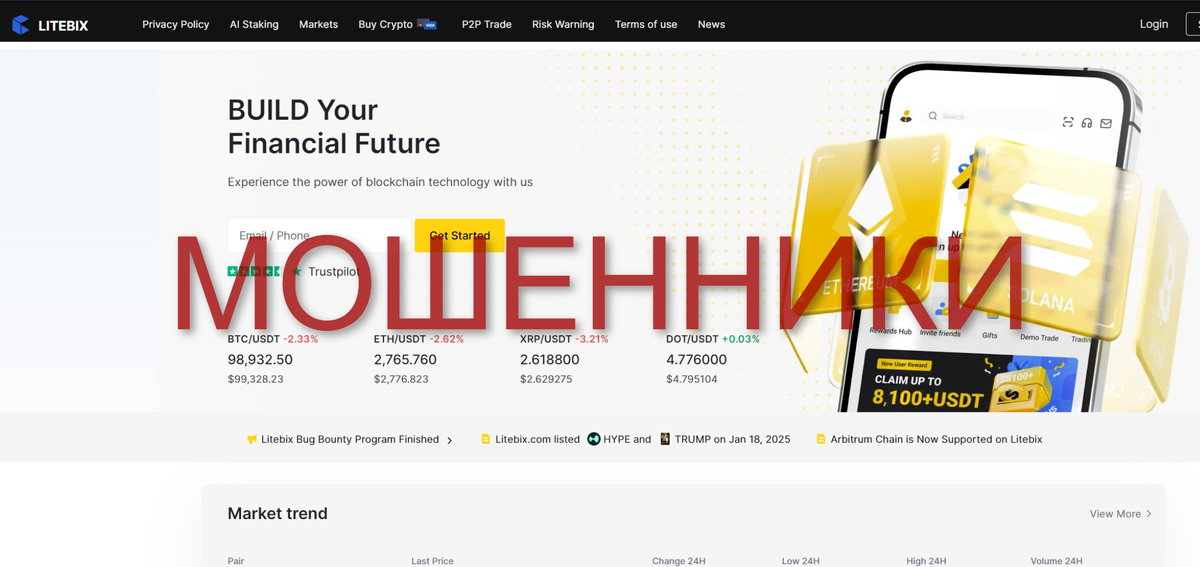The width and height of the screenshot is (1200, 567).
Task: Open Litebix Bug Bounty Program announcement
Action: tap(350, 439)
